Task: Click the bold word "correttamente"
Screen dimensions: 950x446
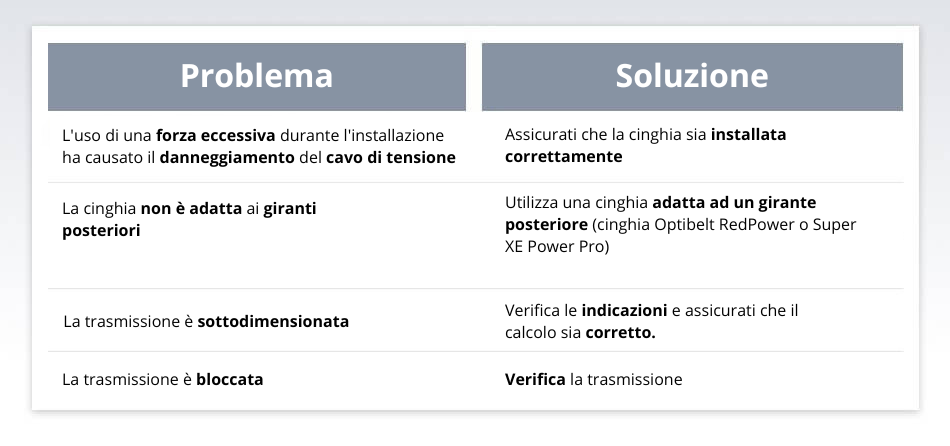Action: coord(564,157)
